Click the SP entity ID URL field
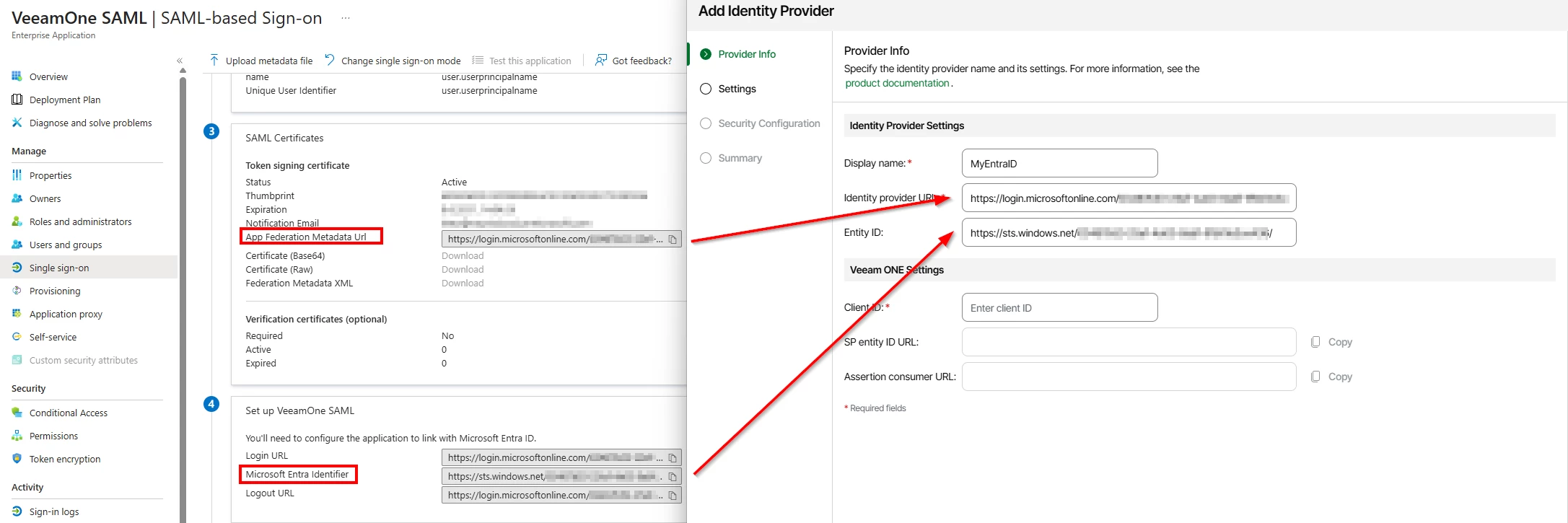This screenshot has height=523, width=1568. (1129, 342)
